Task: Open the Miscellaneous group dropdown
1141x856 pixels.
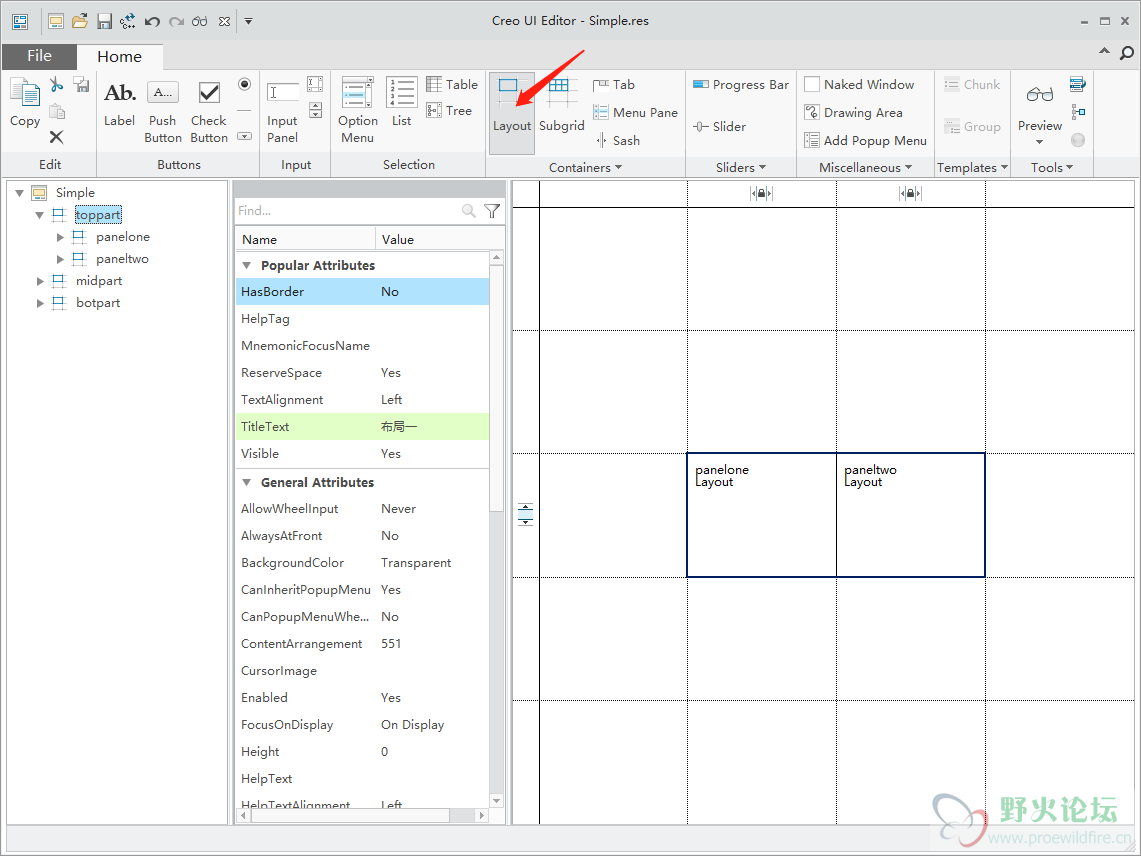Action: (865, 167)
